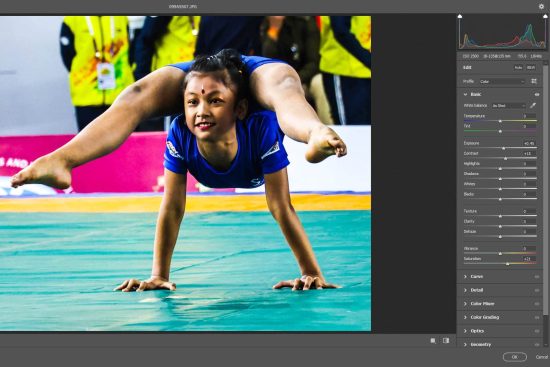
Task: Toggle Basic panel visibility eye
Action: tap(537, 94)
